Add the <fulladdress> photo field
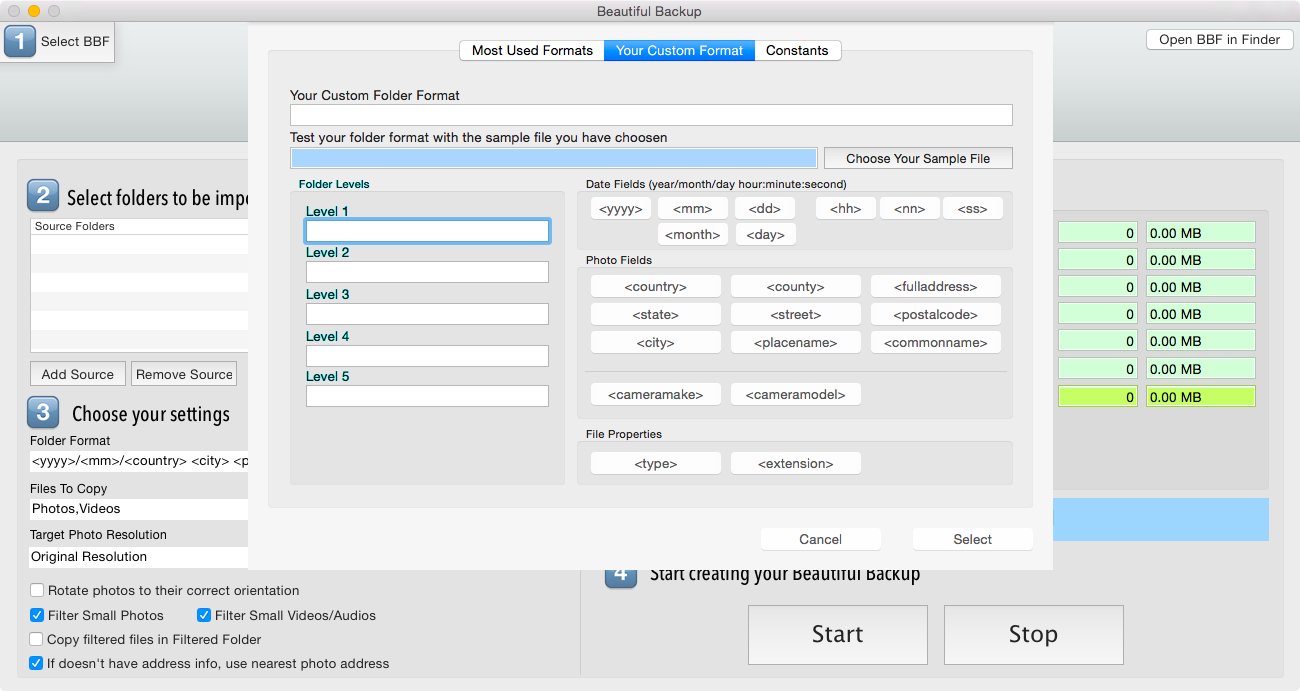The width and height of the screenshot is (1300, 691). tap(936, 286)
